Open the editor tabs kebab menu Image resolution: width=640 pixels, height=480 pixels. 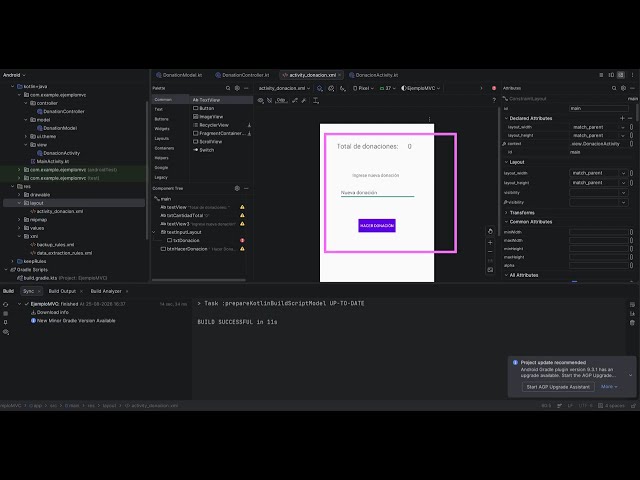632,75
